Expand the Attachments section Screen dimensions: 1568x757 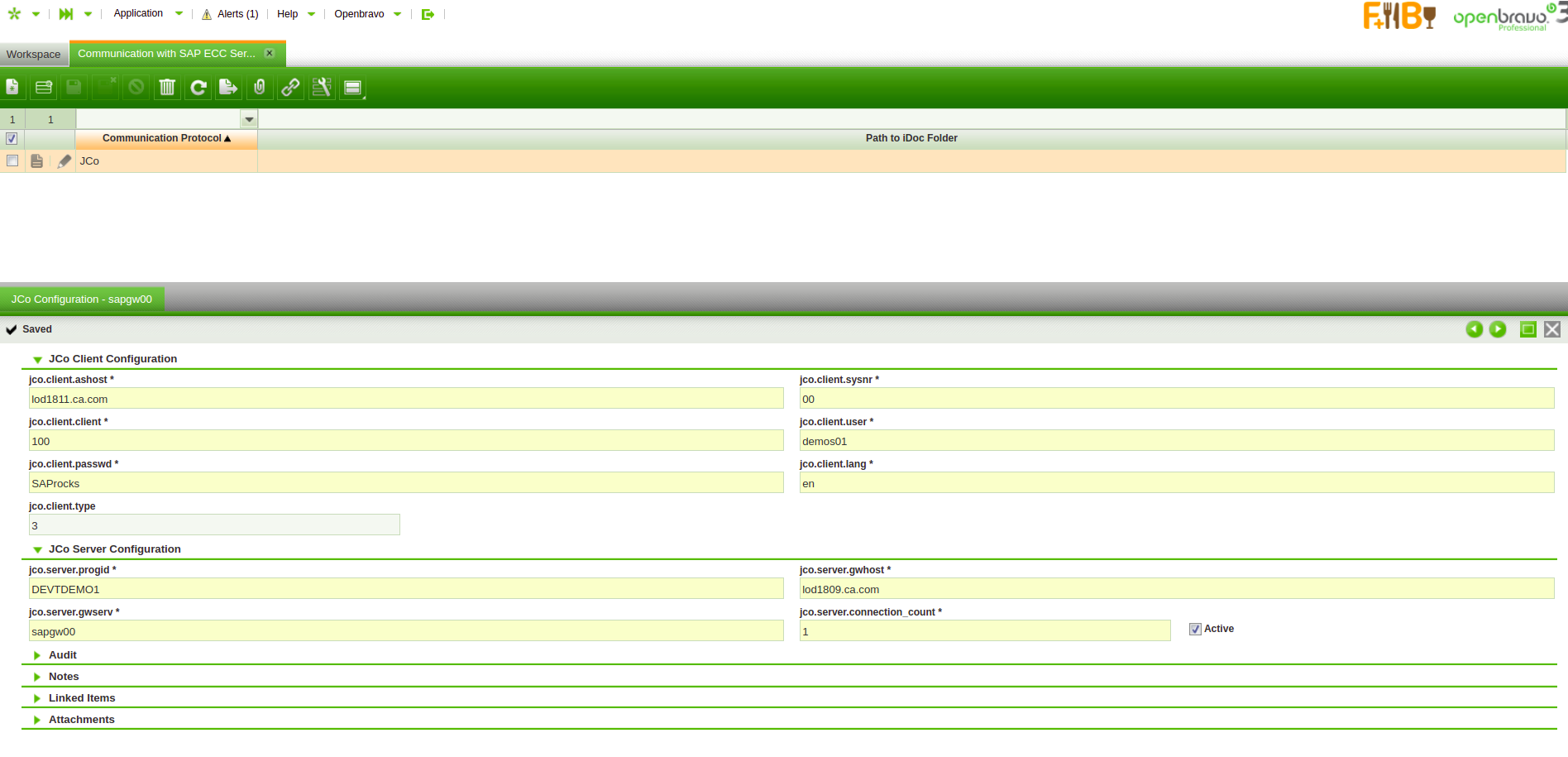pyautogui.click(x=37, y=720)
